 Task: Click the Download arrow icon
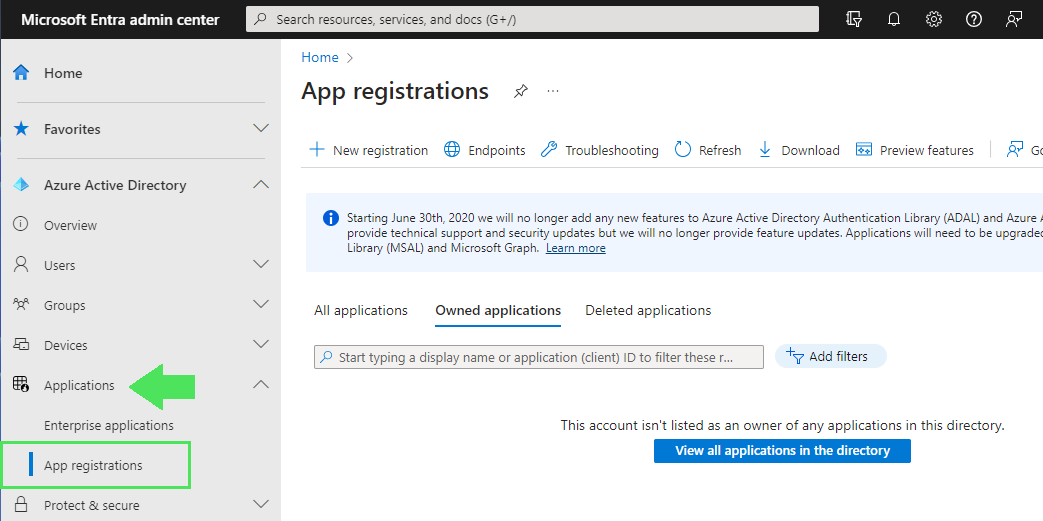coord(765,150)
